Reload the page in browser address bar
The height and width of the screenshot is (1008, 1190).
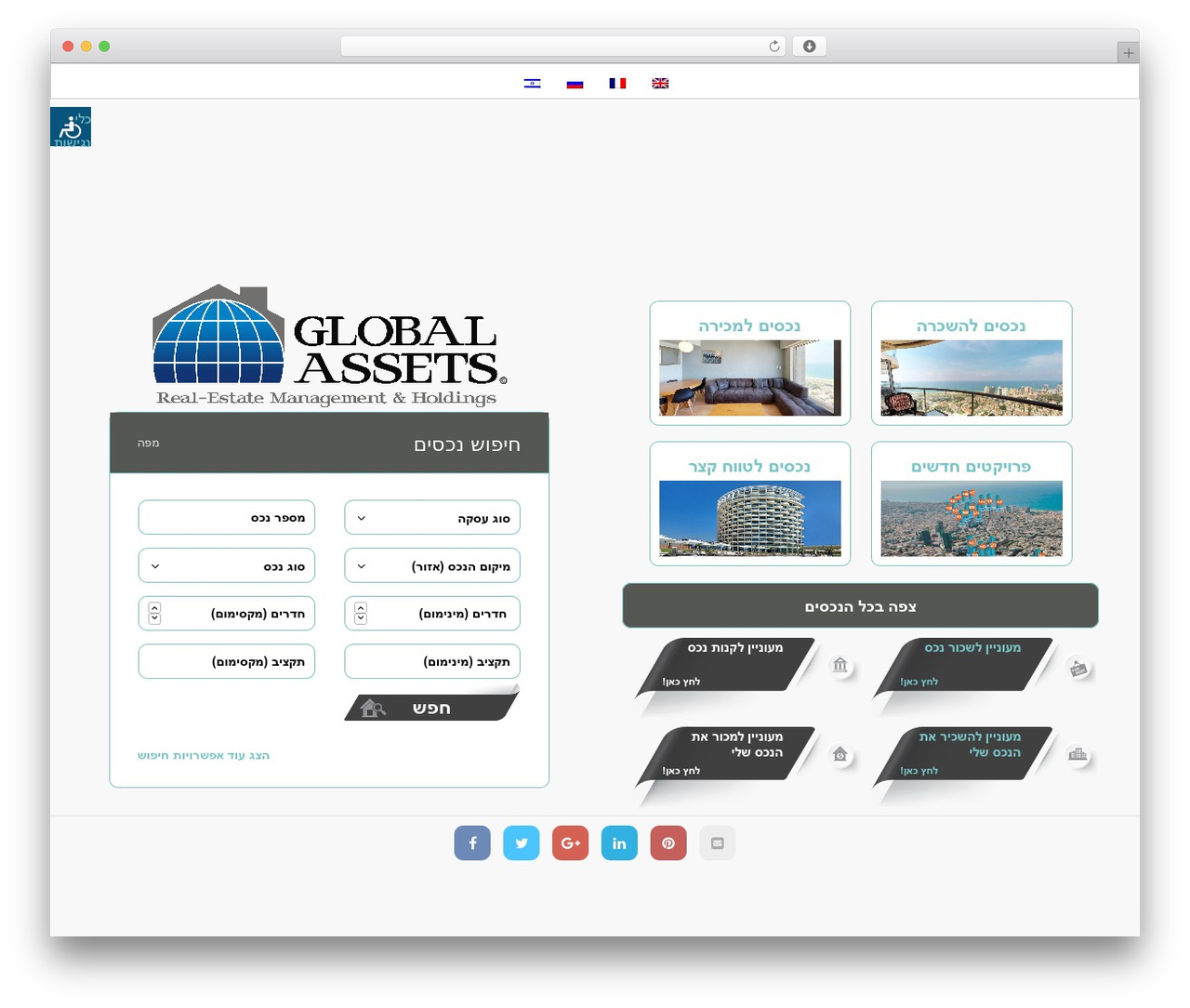[774, 46]
